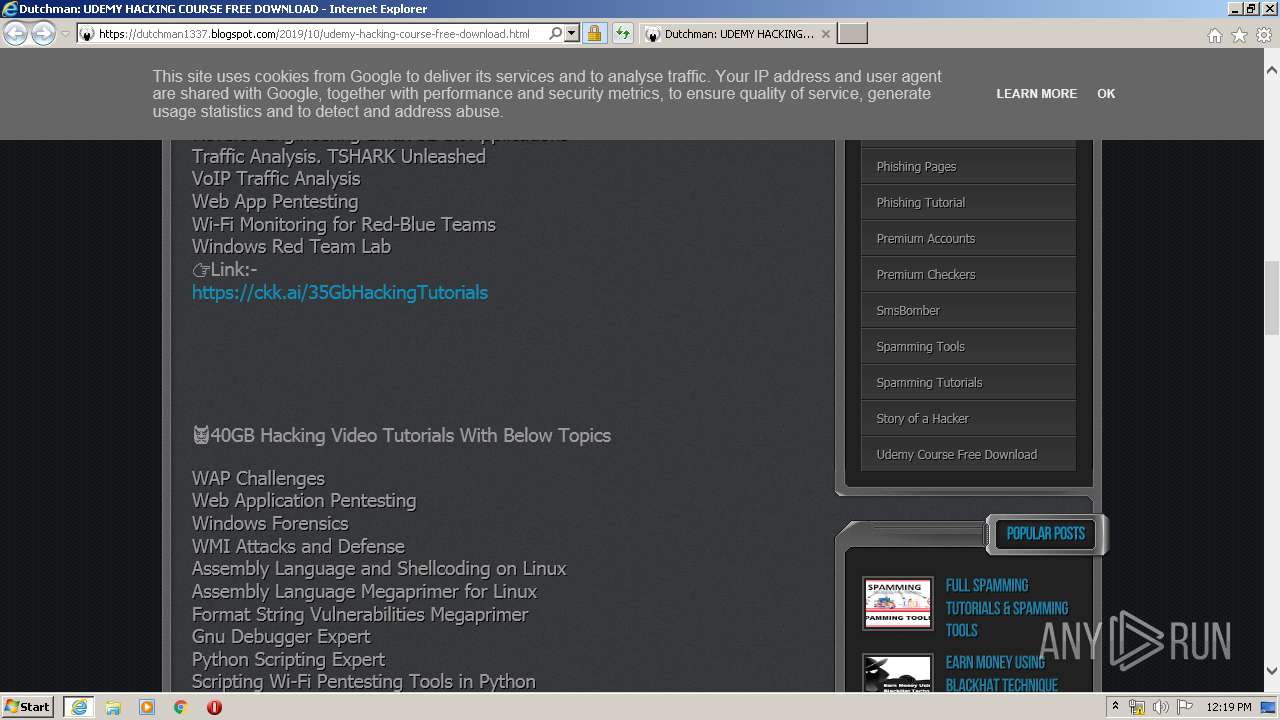Click the browser Forward arrow button

tap(43, 34)
